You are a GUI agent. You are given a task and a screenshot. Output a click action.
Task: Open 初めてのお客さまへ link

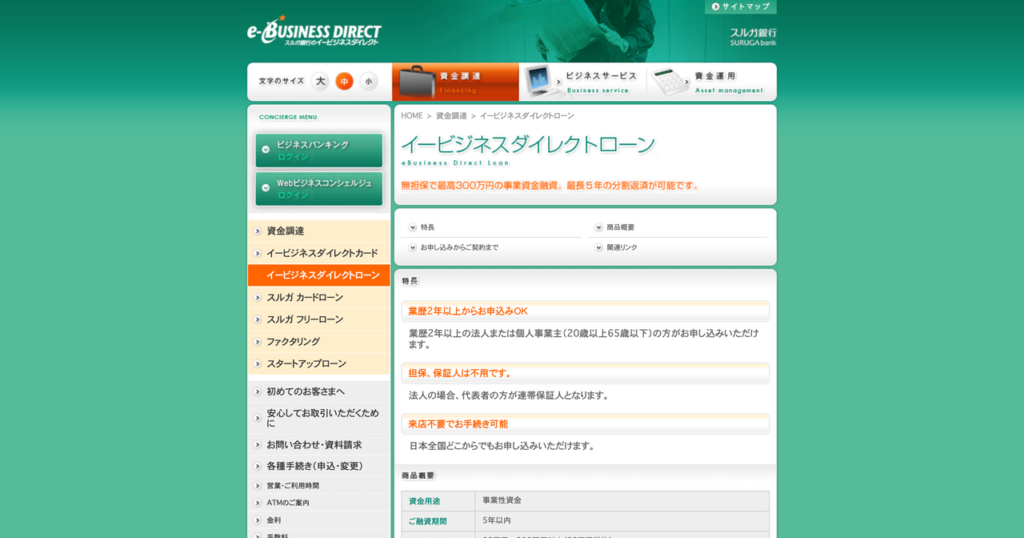tap(319, 392)
